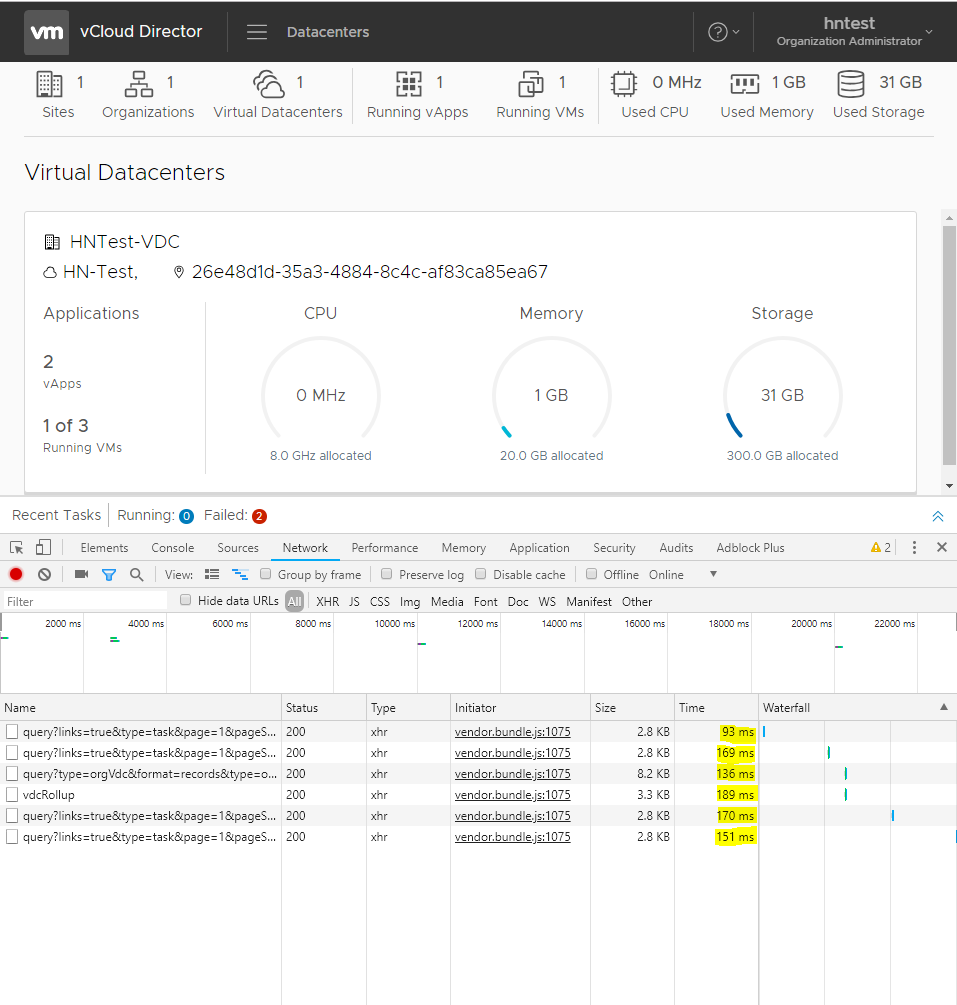
Task: Enable Hide data URLs checkbox
Action: [x=185, y=600]
